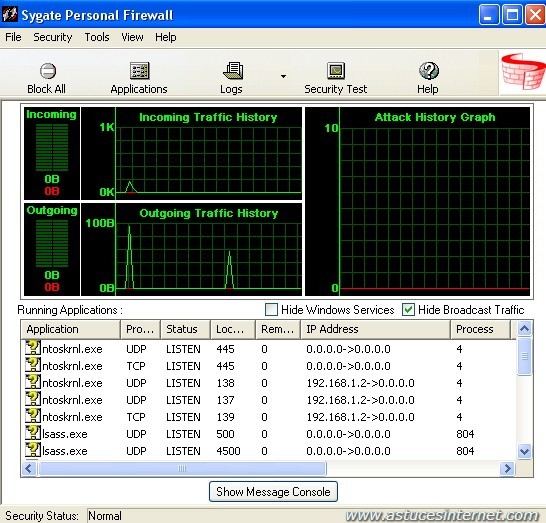The image size is (546, 523).
Task: Click the horizontal scrollbar thumb
Action: 182,468
